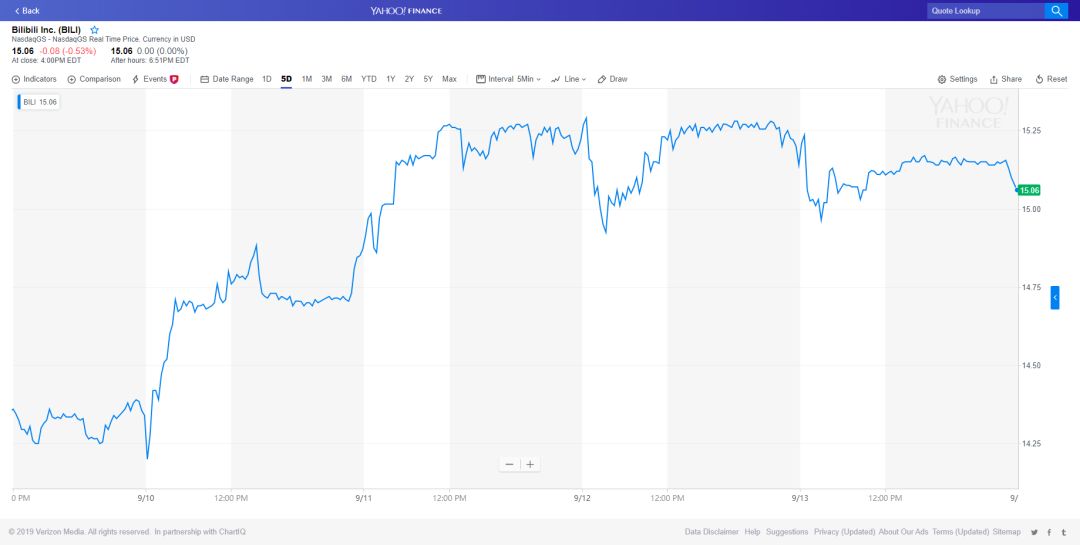Select the 2Y range

click(409, 79)
